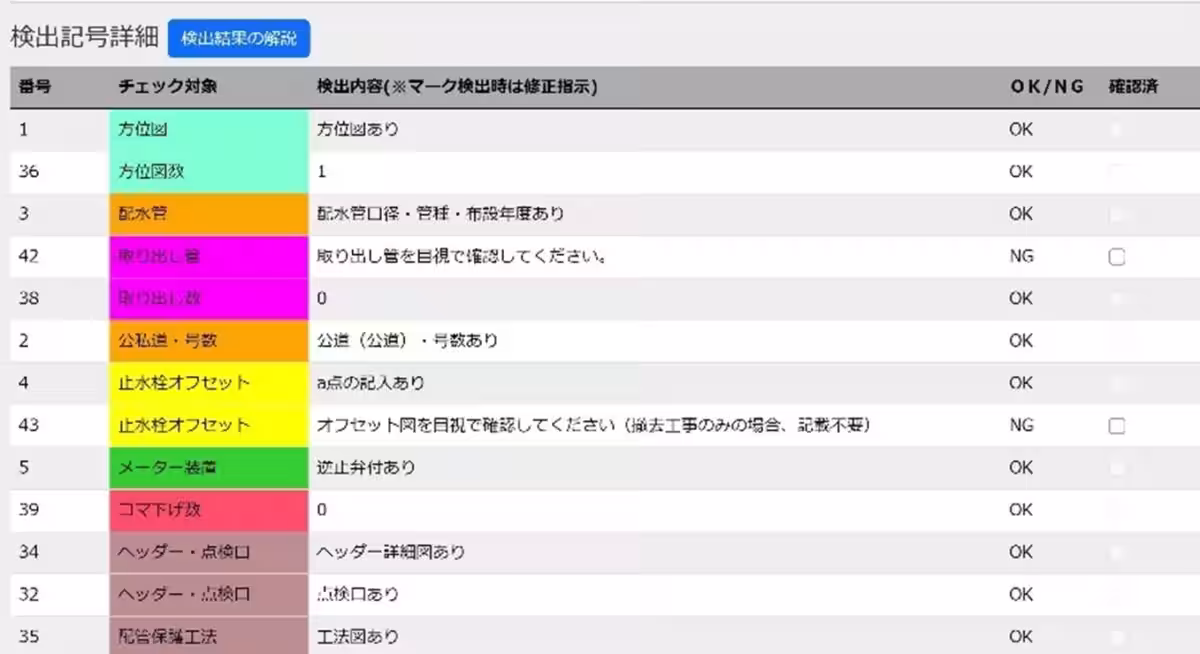The height and width of the screenshot is (654, 1200).
Task: Check the 確認済 checkbox on row 43
Action: tap(1116, 424)
